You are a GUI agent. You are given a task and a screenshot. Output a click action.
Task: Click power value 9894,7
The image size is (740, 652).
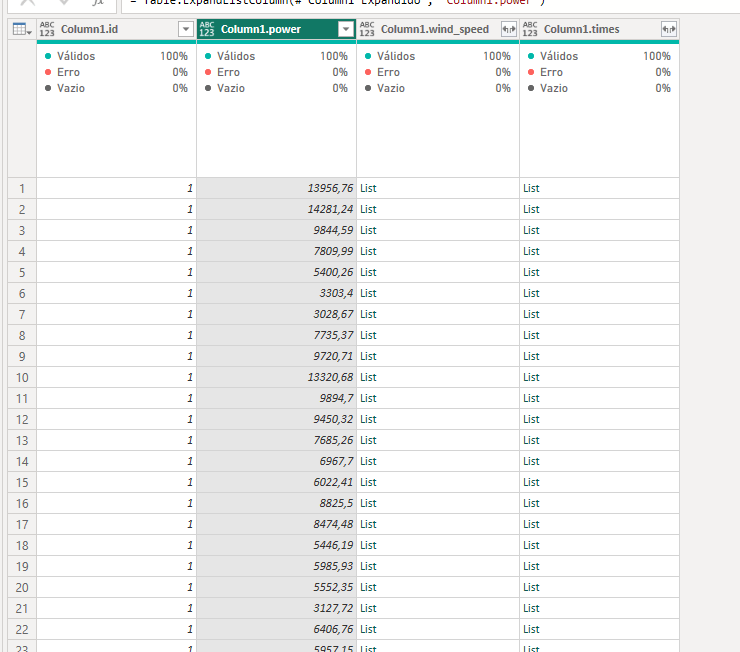336,398
